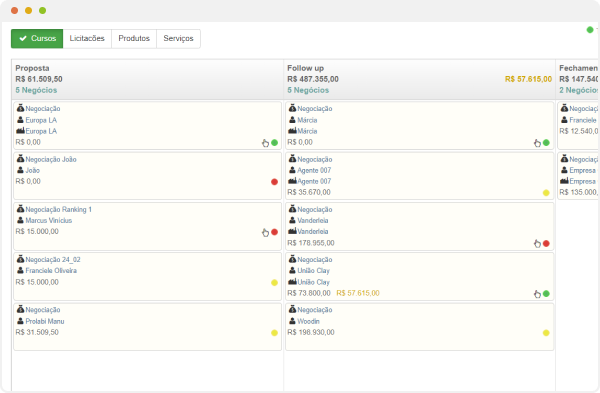Click money bag icon on Negociação 24_02
Image resolution: width=600 pixels, height=393 pixels.
pyautogui.click(x=20, y=259)
